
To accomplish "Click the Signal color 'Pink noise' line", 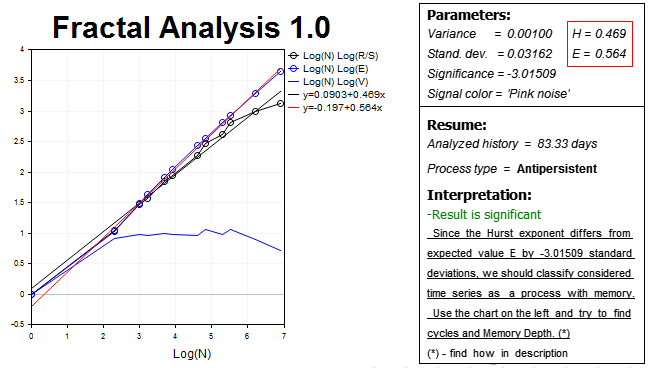I will point(499,94).
